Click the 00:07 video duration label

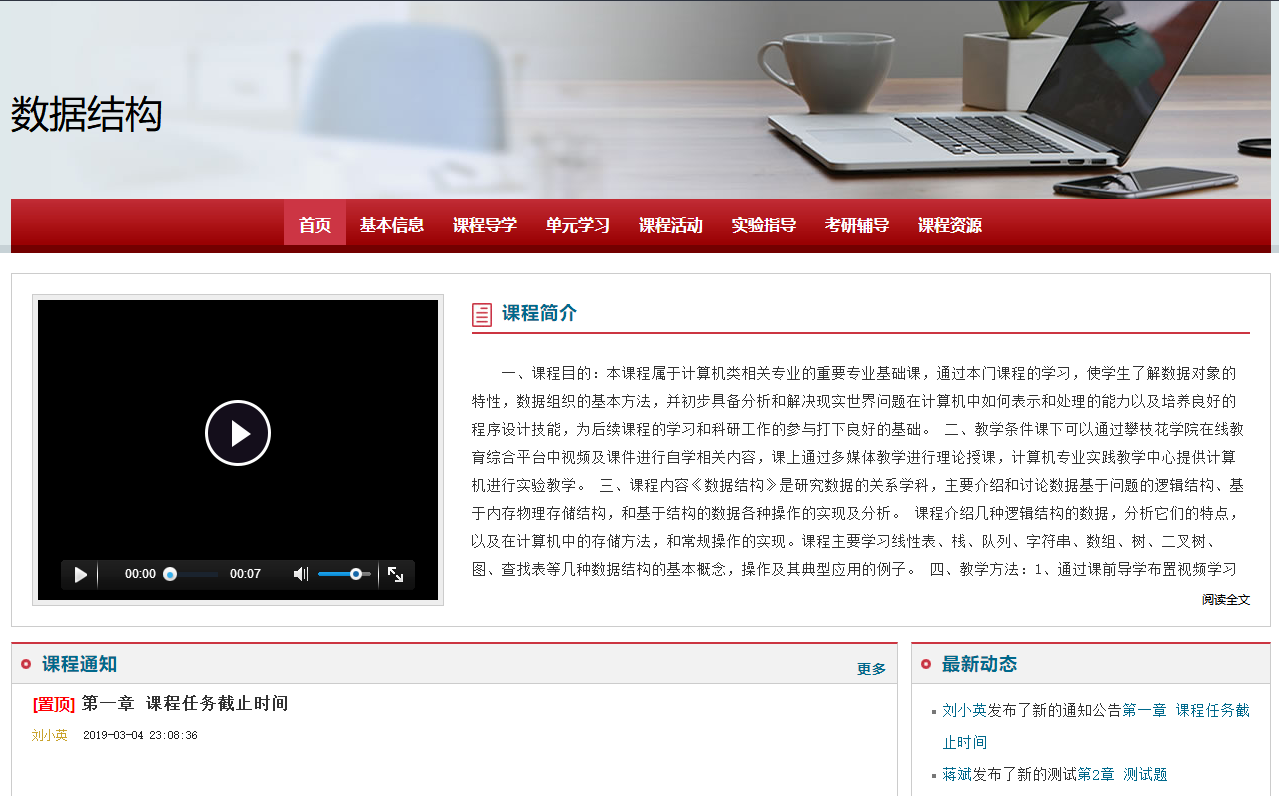[245, 574]
